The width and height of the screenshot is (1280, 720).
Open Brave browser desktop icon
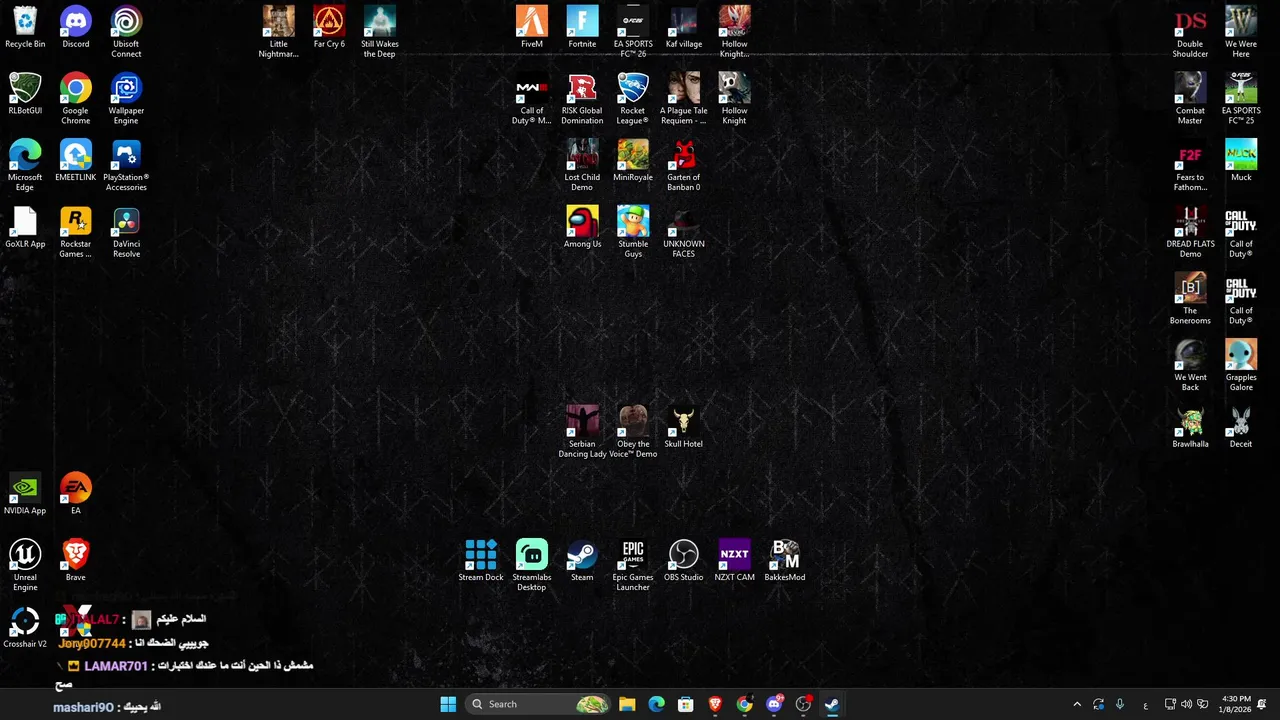coord(76,560)
